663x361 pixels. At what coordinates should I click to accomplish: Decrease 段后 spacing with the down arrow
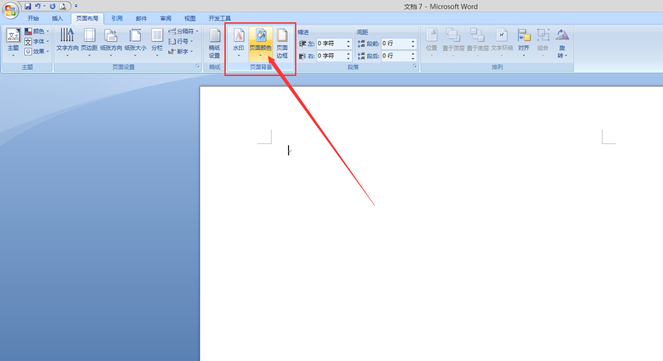pyautogui.click(x=413, y=58)
